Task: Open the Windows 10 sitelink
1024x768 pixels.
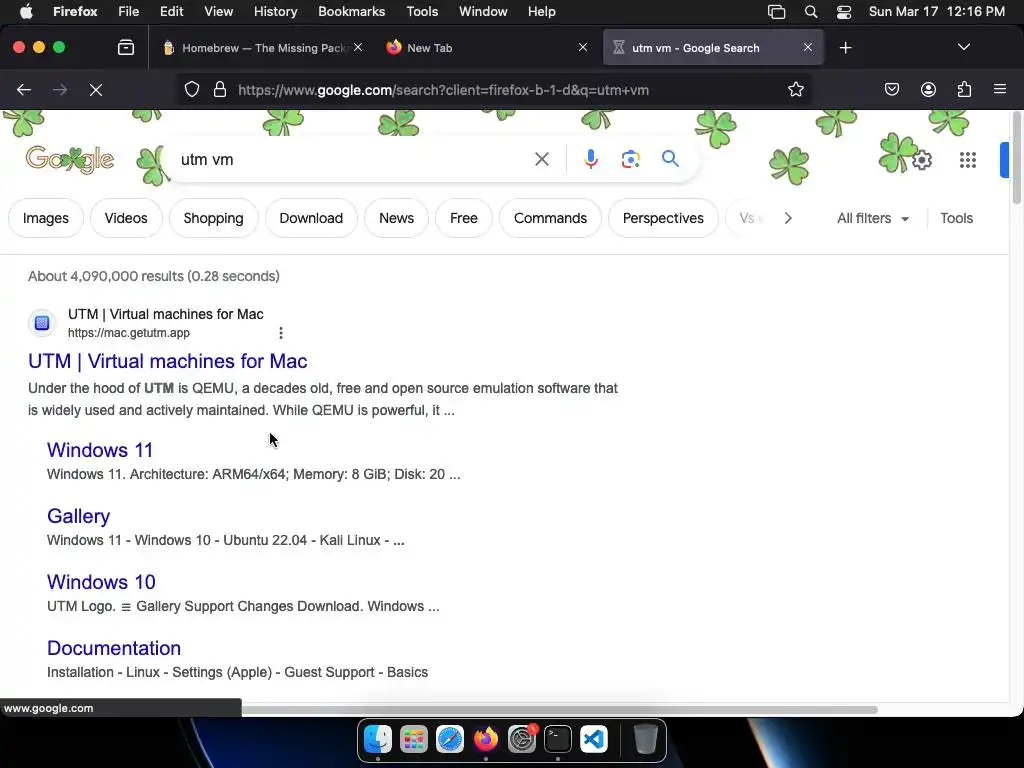Action: [x=101, y=582]
